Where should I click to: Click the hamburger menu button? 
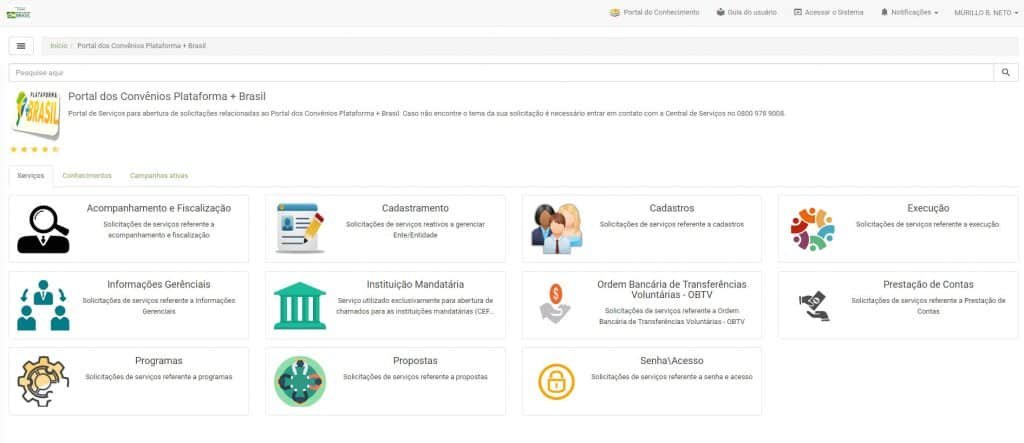[x=21, y=46]
